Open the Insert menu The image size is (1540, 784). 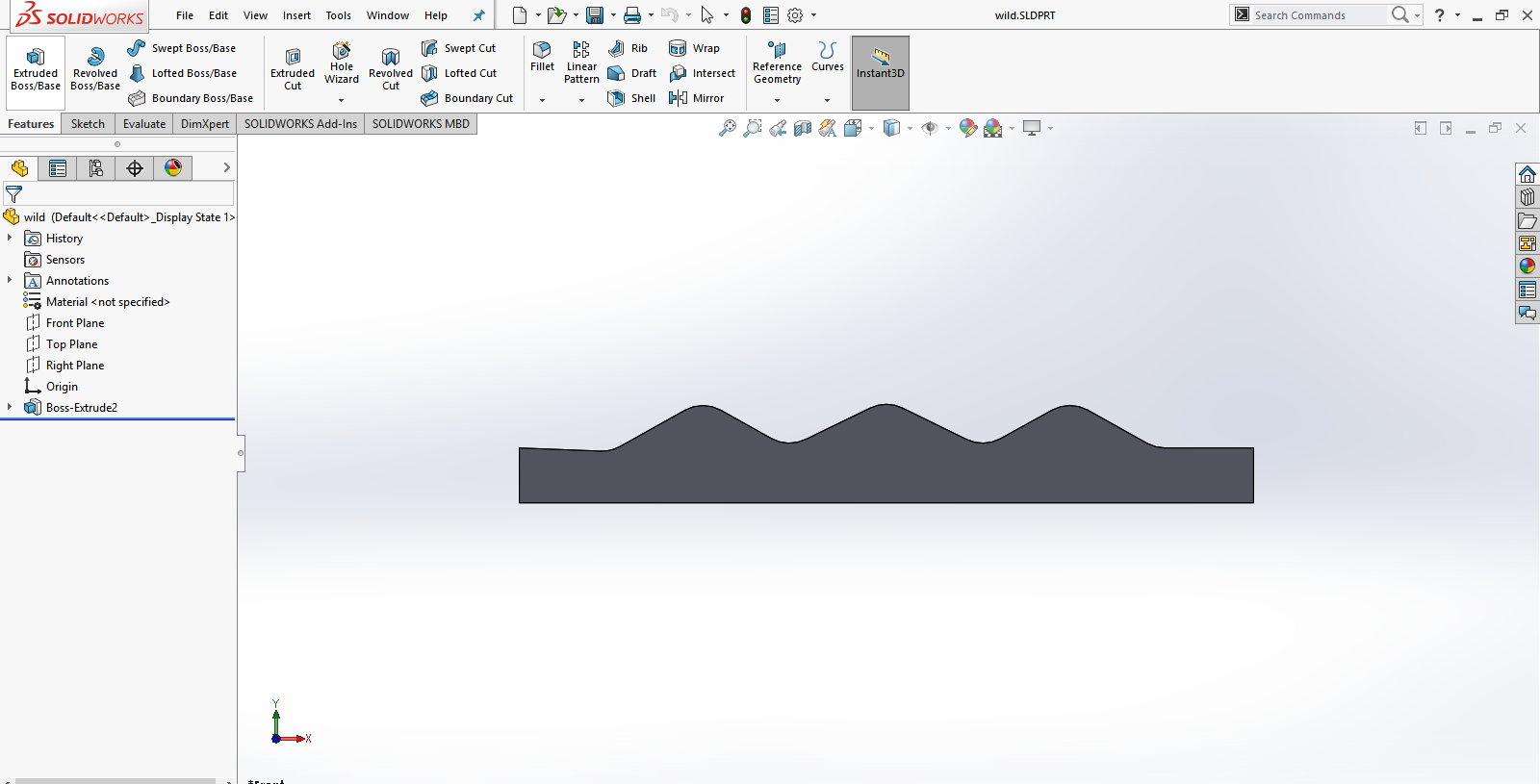pyautogui.click(x=296, y=15)
